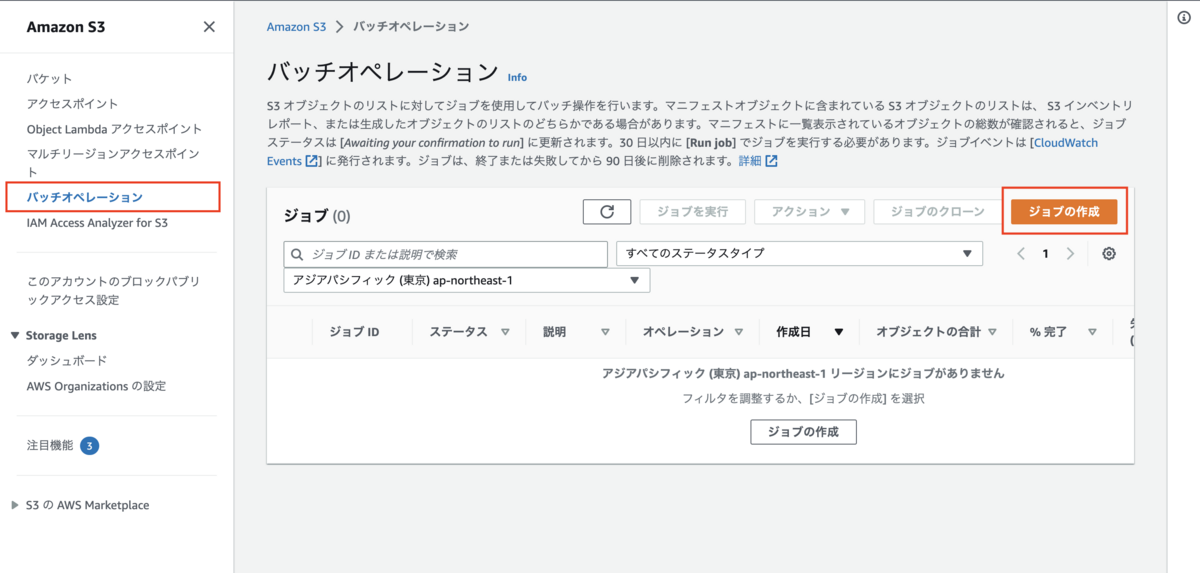The width and height of the screenshot is (1200, 573).
Task: Sort by ステータス column arrow
Action: (x=505, y=332)
